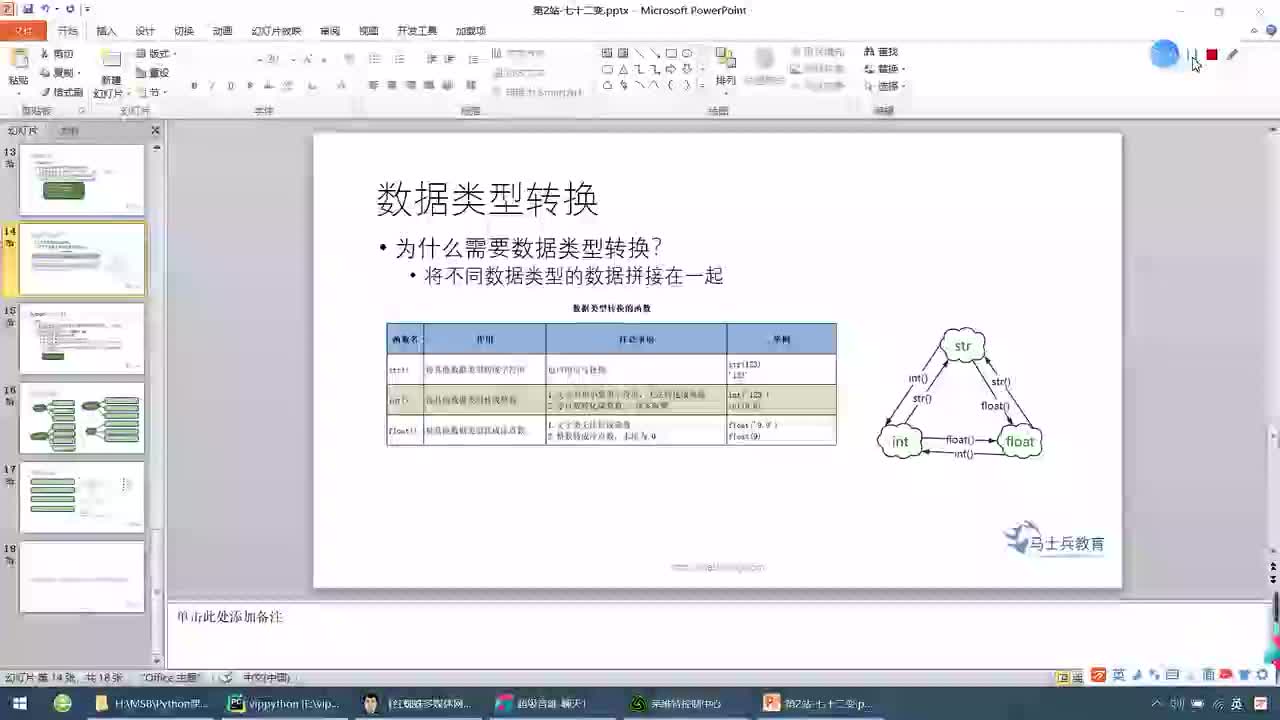Switch to the 切换 (Transitions) ribbon tab
The image size is (1280, 720).
tap(184, 31)
